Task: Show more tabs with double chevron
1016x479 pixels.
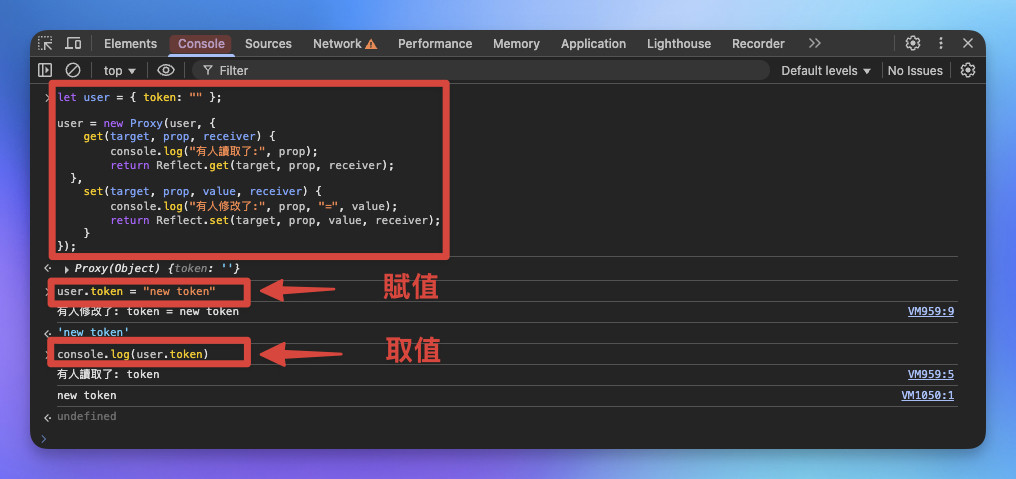Action: point(814,43)
